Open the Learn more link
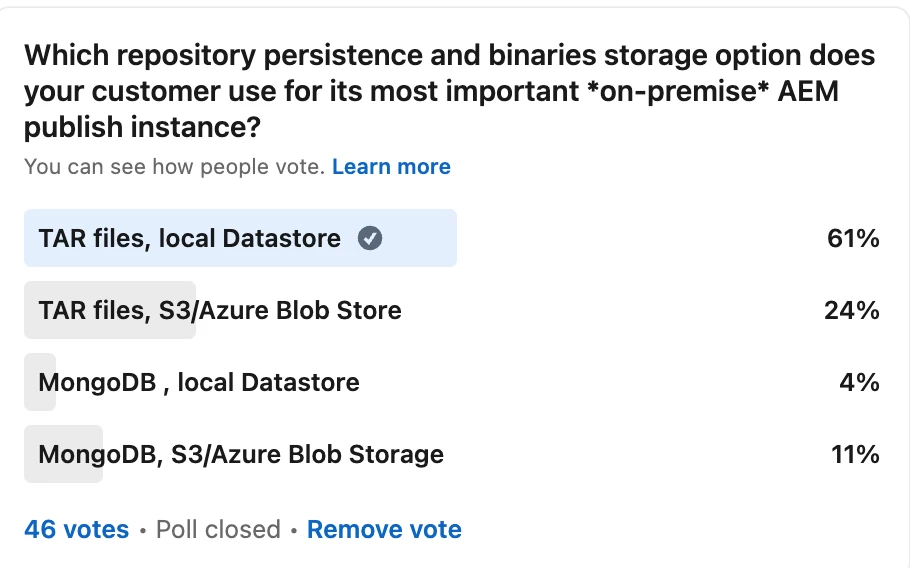910x568 pixels. 391,167
